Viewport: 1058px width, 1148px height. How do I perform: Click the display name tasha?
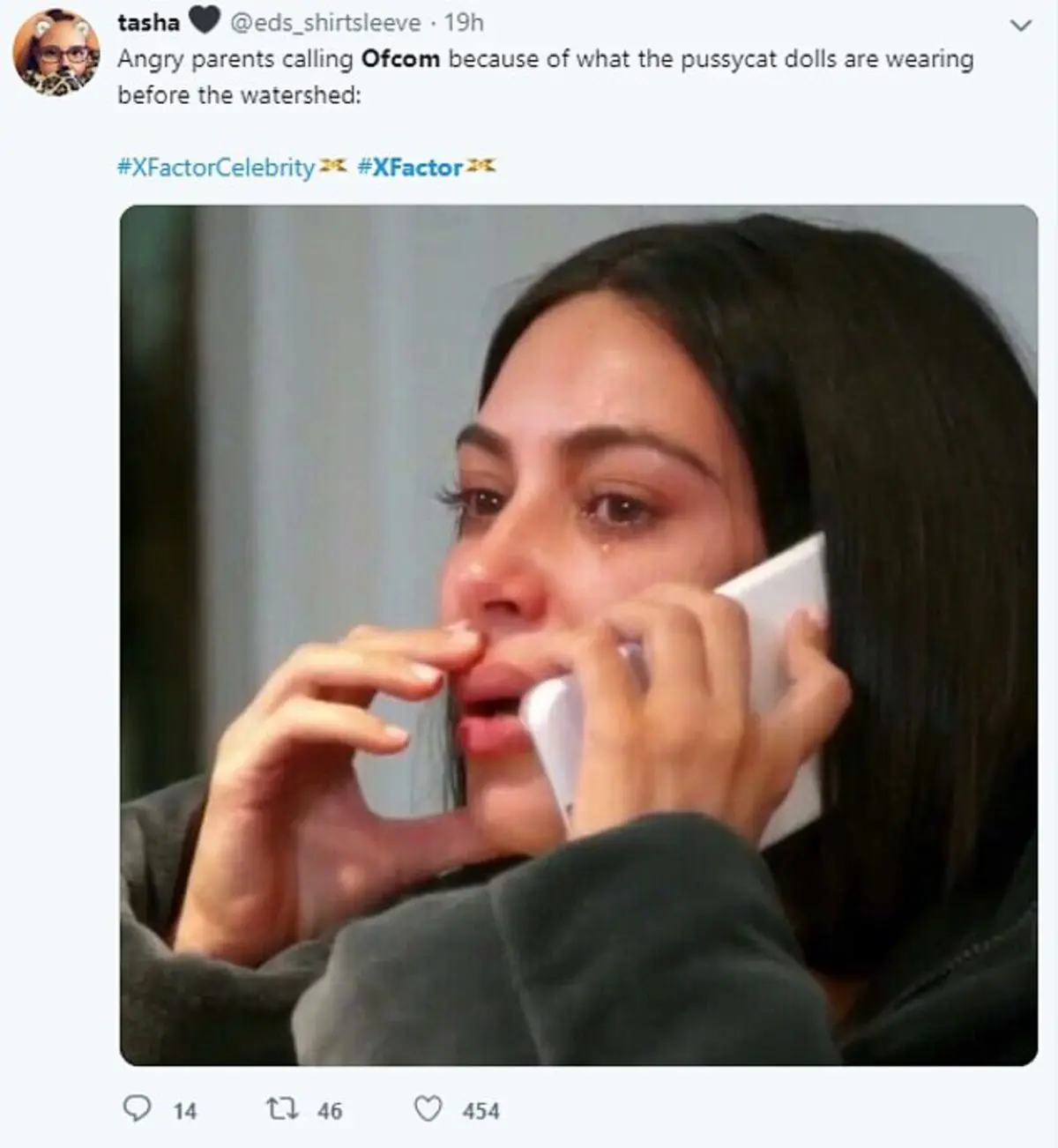148,22
